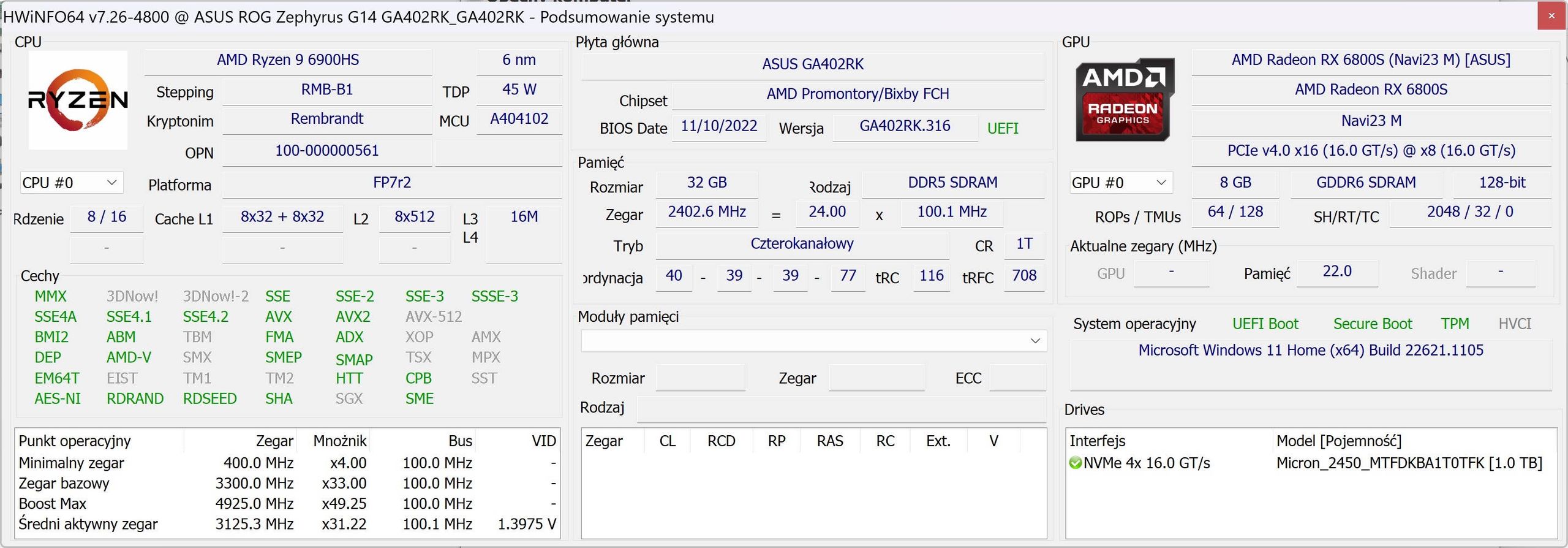
Task: Click the PCIe v4.0 x16 bus info field
Action: click(x=1371, y=151)
